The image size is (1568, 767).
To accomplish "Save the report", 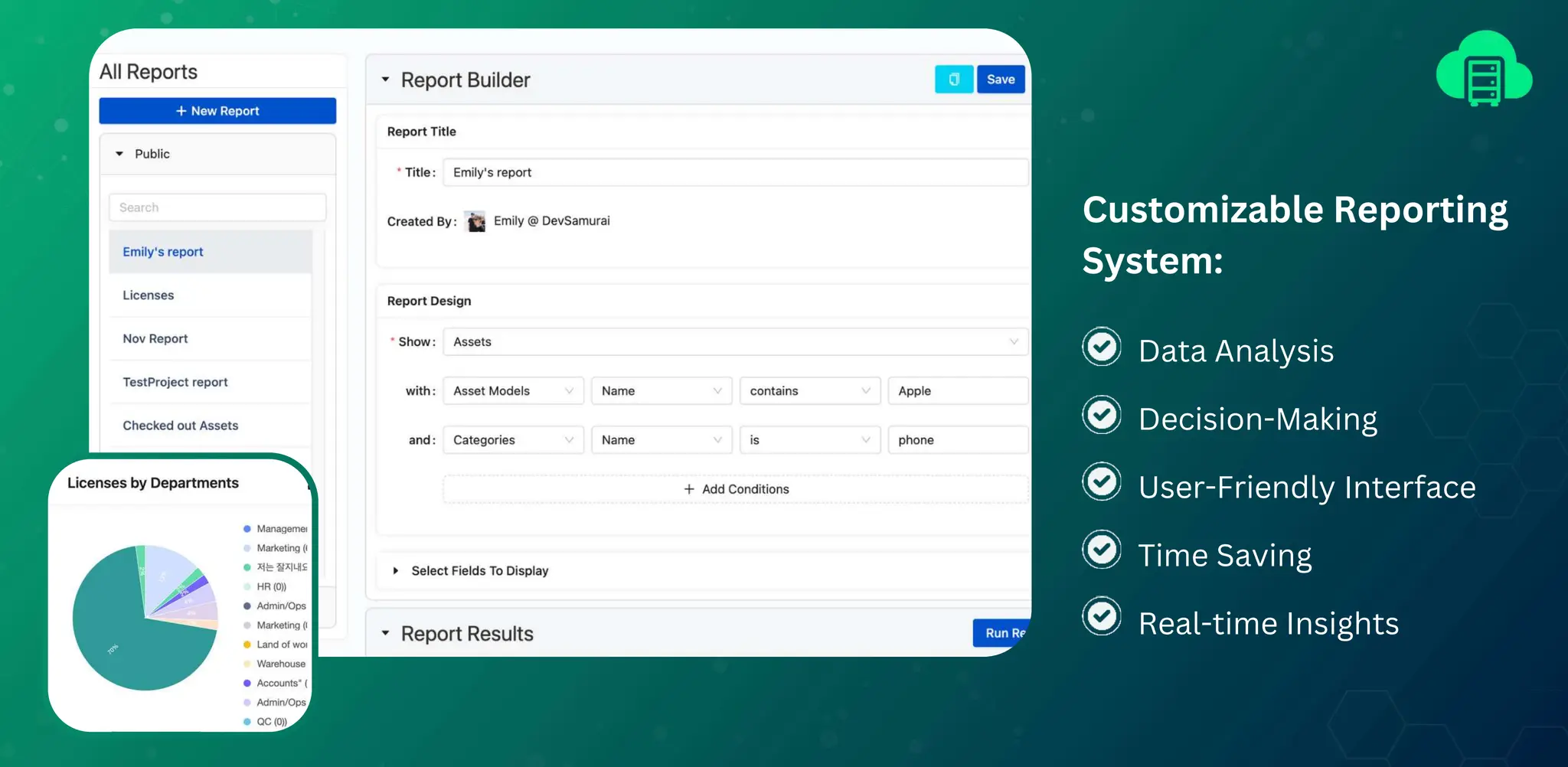I will tap(1000, 80).
